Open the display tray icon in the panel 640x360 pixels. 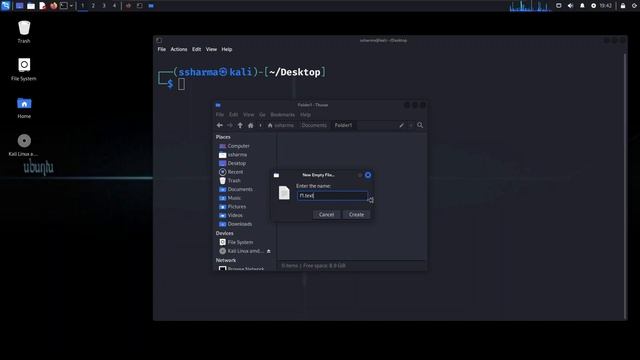pyautogui.click(x=558, y=6)
